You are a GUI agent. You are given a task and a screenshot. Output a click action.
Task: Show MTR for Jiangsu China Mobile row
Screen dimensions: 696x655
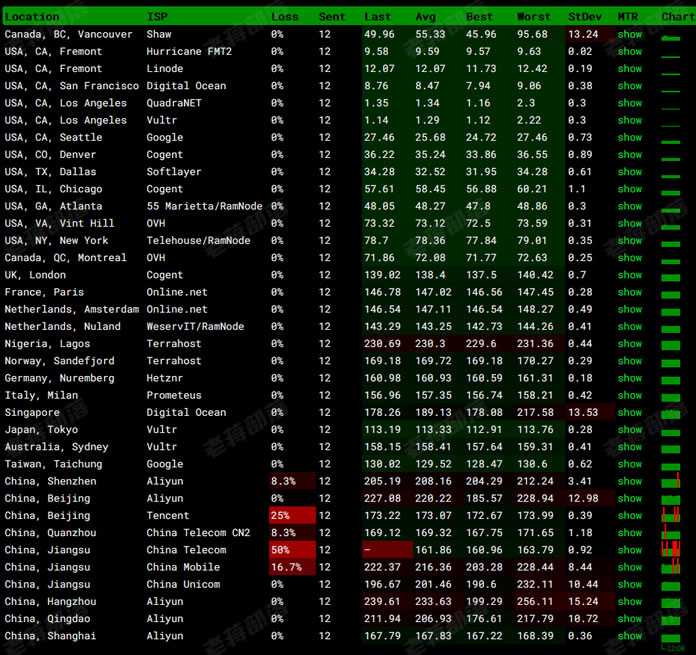tap(629, 567)
